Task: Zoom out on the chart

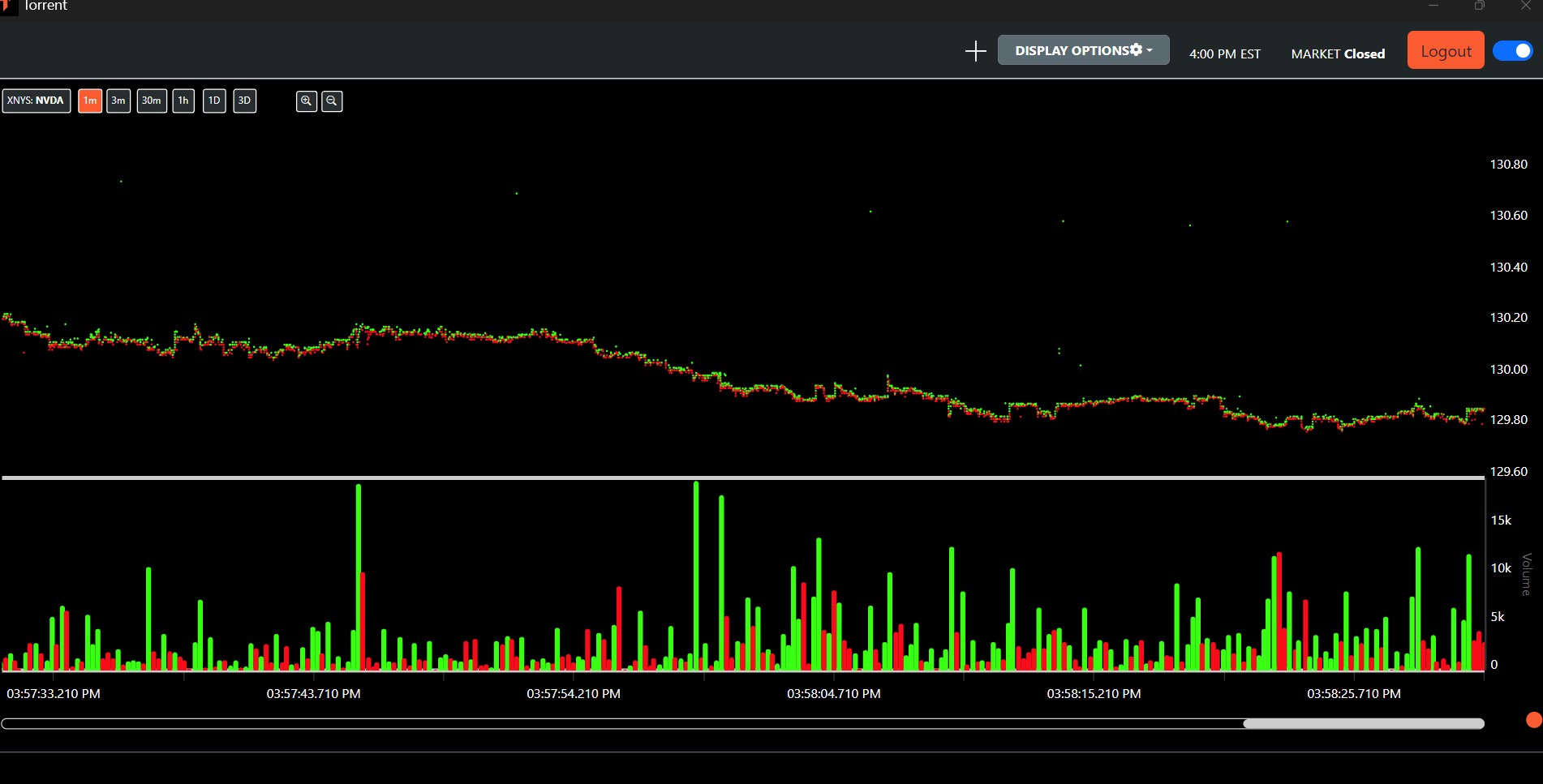Action: point(332,101)
